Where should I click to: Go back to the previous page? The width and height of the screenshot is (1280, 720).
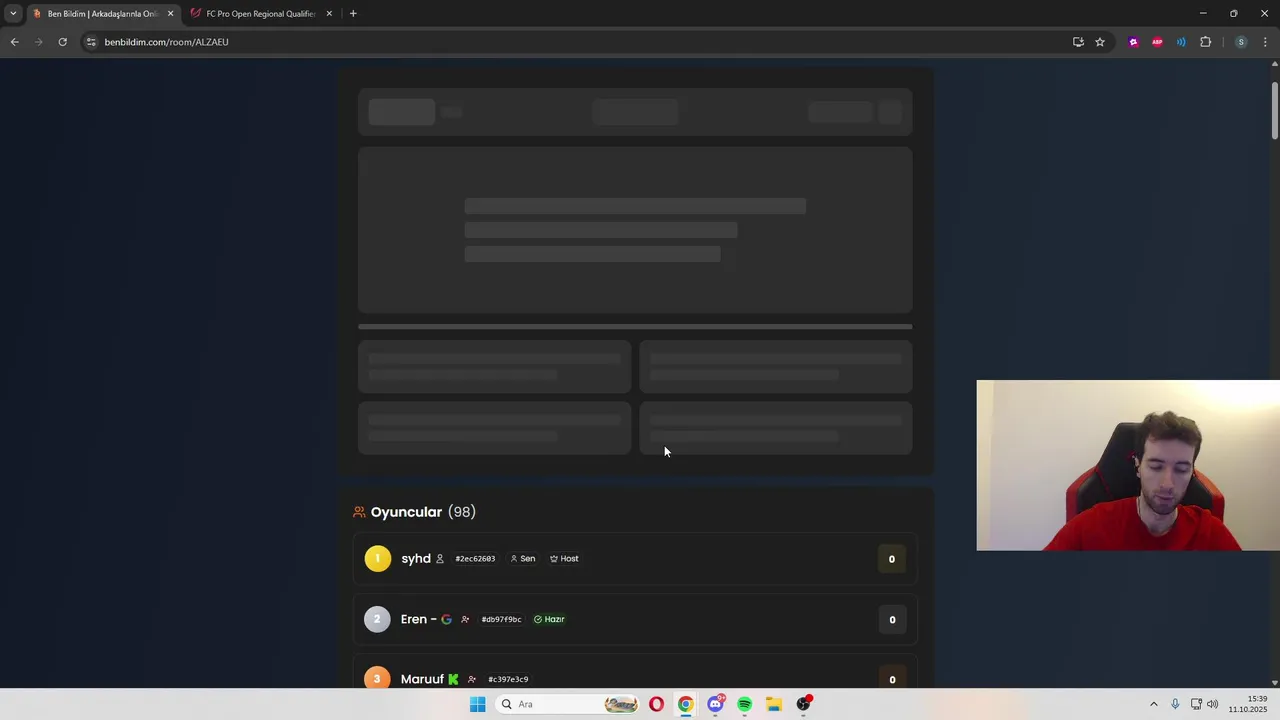pyautogui.click(x=14, y=42)
